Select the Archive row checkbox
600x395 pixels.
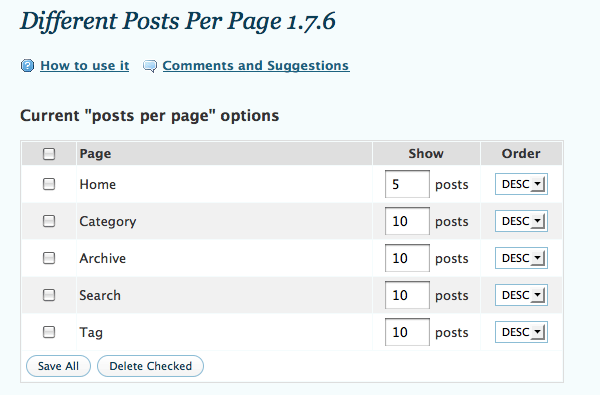tap(49, 258)
